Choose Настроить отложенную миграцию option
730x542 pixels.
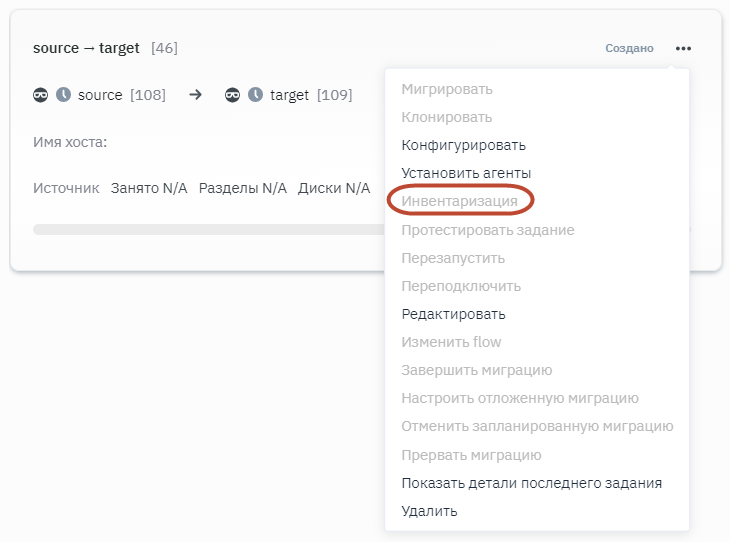[x=519, y=398]
